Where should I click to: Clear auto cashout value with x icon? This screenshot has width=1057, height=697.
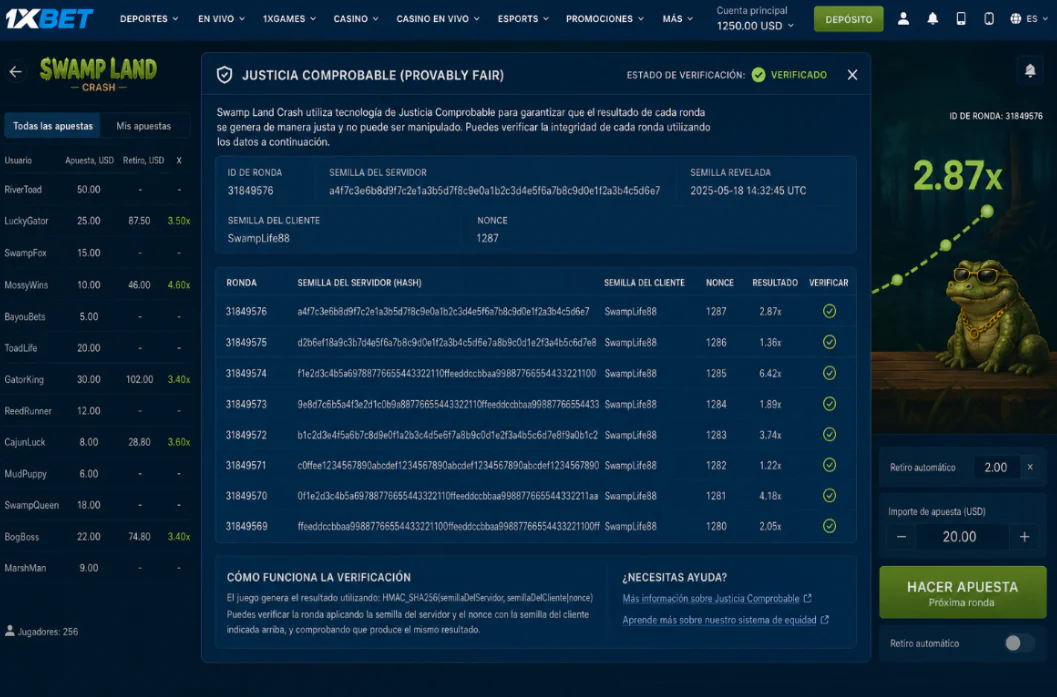coord(1029,466)
